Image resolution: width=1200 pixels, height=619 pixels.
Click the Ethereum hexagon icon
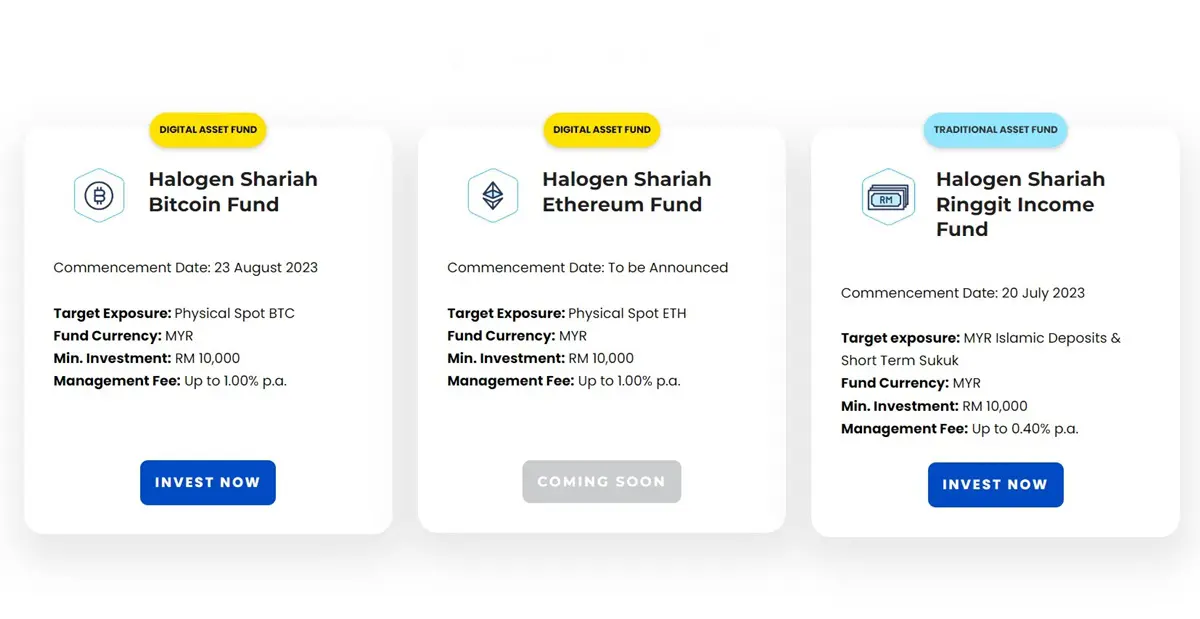(493, 195)
